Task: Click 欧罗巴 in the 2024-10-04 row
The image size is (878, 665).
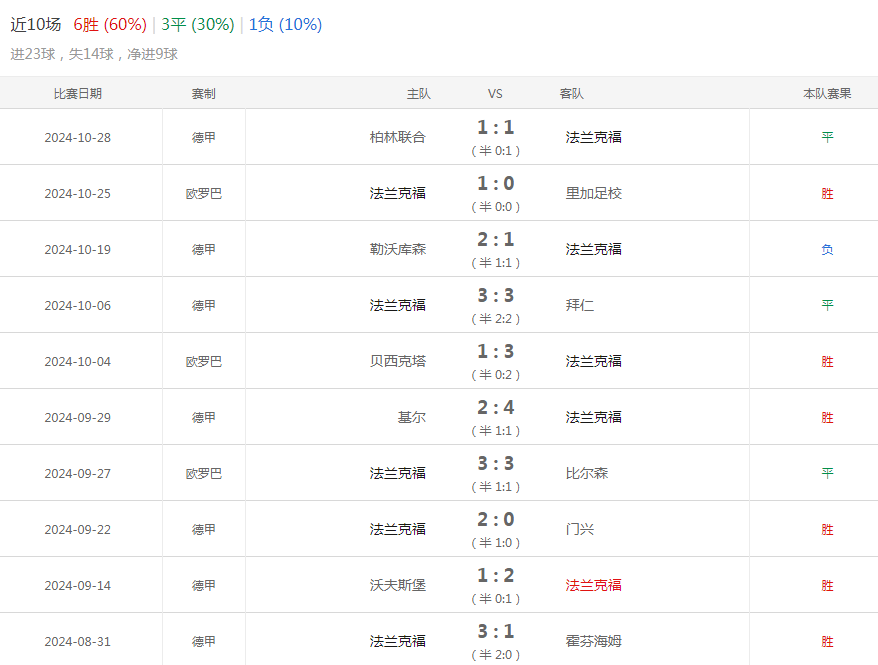Action: point(204,362)
